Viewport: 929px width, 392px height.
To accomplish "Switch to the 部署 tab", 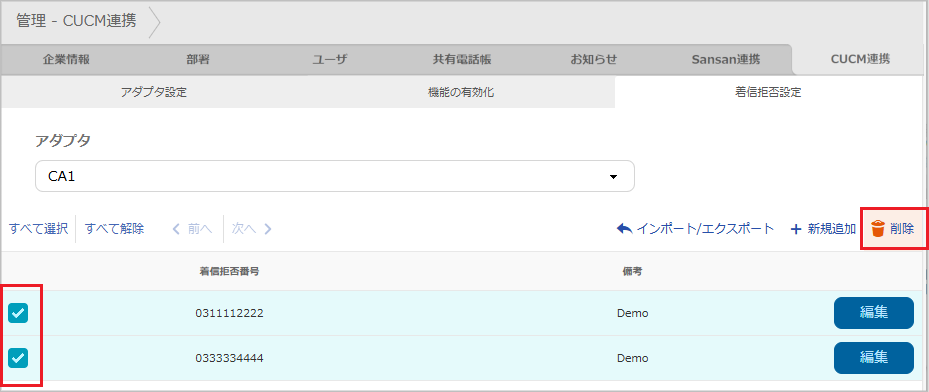I will point(197,60).
